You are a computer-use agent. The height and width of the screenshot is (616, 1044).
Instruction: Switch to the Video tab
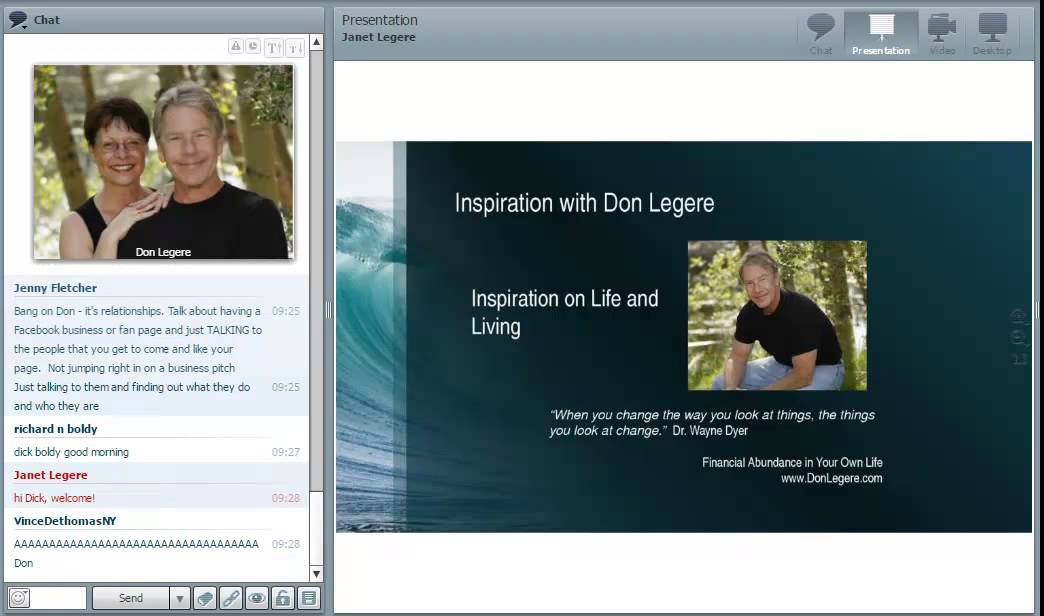tap(942, 33)
